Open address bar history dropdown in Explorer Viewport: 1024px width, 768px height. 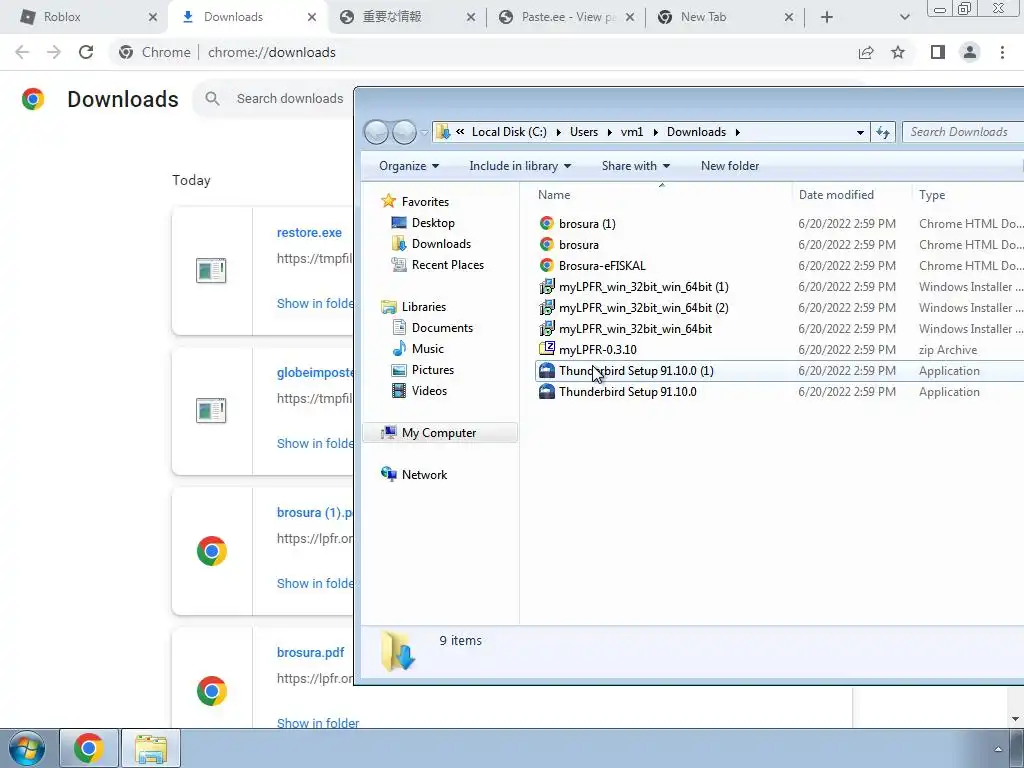860,132
